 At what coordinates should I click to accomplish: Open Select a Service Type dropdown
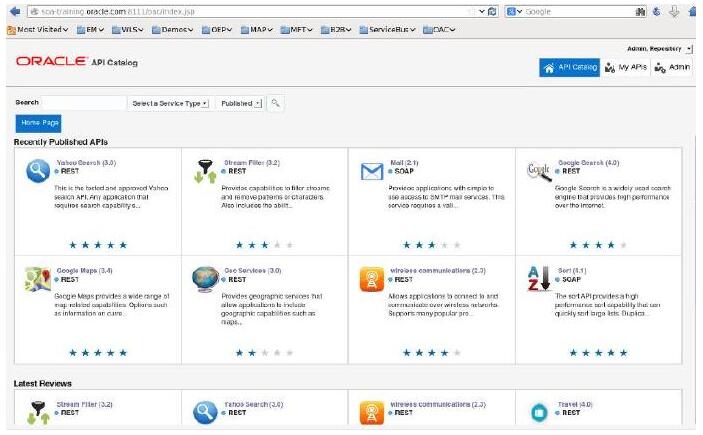coord(170,104)
